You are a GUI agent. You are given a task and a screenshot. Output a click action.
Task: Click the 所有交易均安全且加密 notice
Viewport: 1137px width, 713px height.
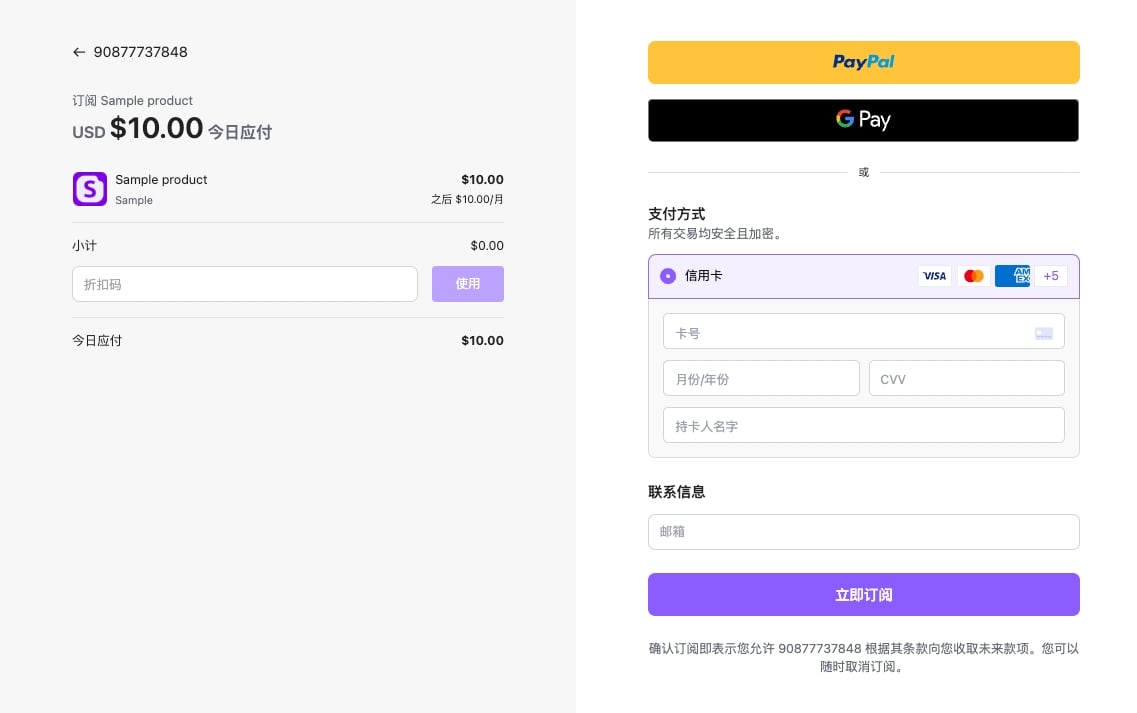(x=714, y=234)
